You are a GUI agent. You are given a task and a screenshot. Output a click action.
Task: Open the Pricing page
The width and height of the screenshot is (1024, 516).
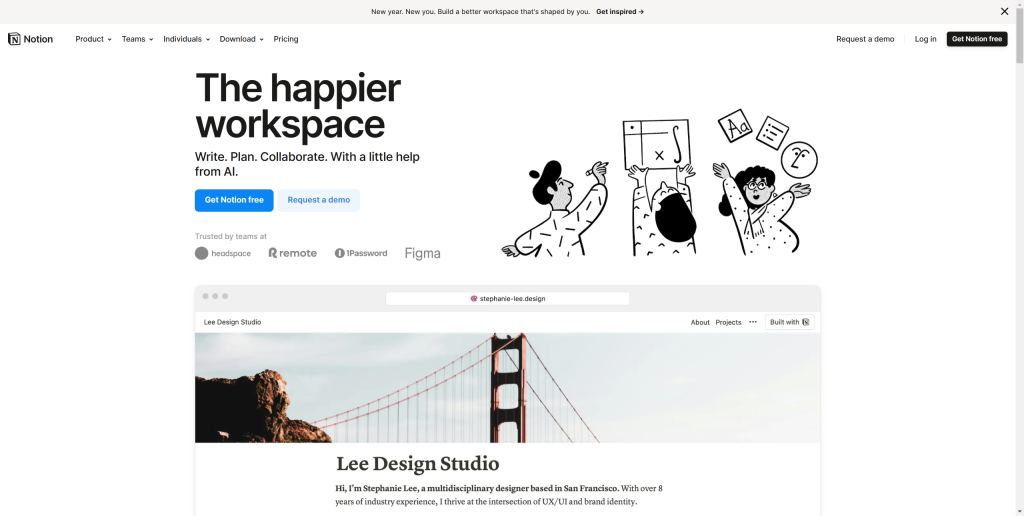tap(286, 39)
